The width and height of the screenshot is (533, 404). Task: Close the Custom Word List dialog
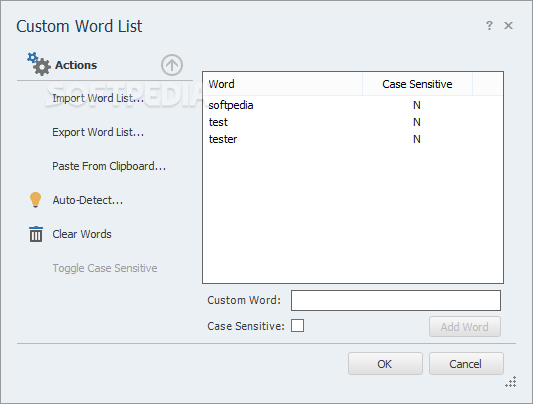pos(508,25)
